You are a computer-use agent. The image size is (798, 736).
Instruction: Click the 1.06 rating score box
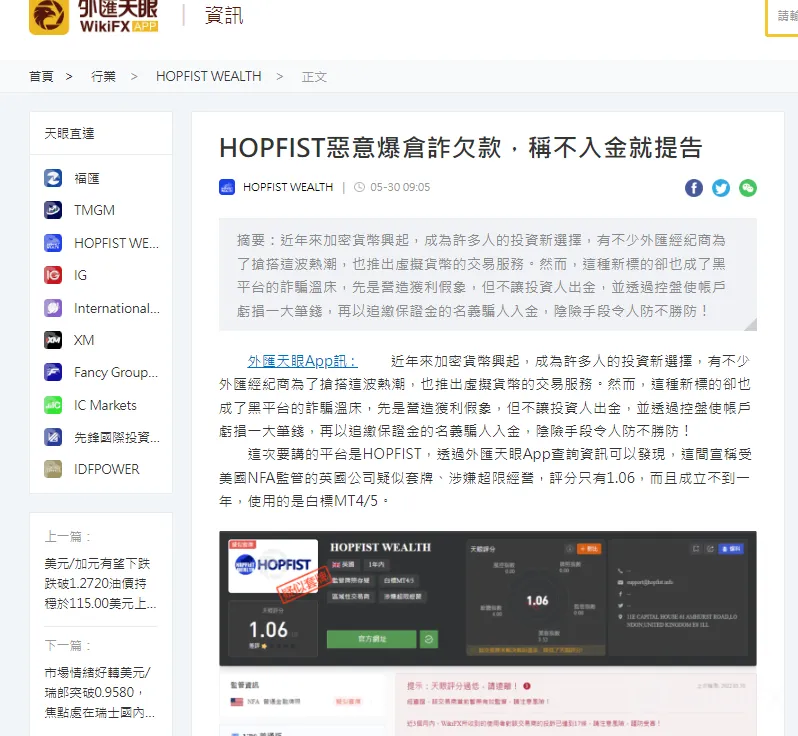(273, 629)
